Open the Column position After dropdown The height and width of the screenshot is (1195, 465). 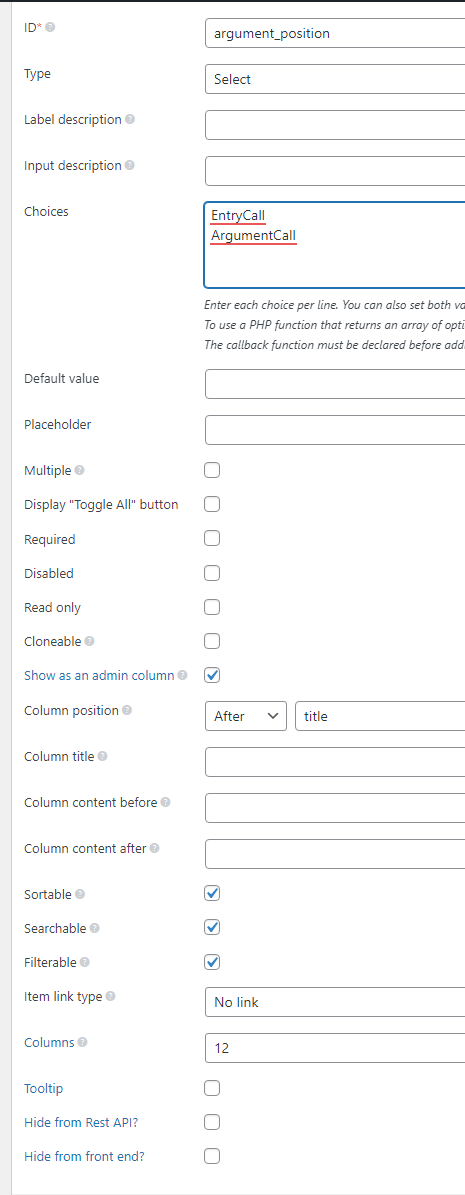246,716
